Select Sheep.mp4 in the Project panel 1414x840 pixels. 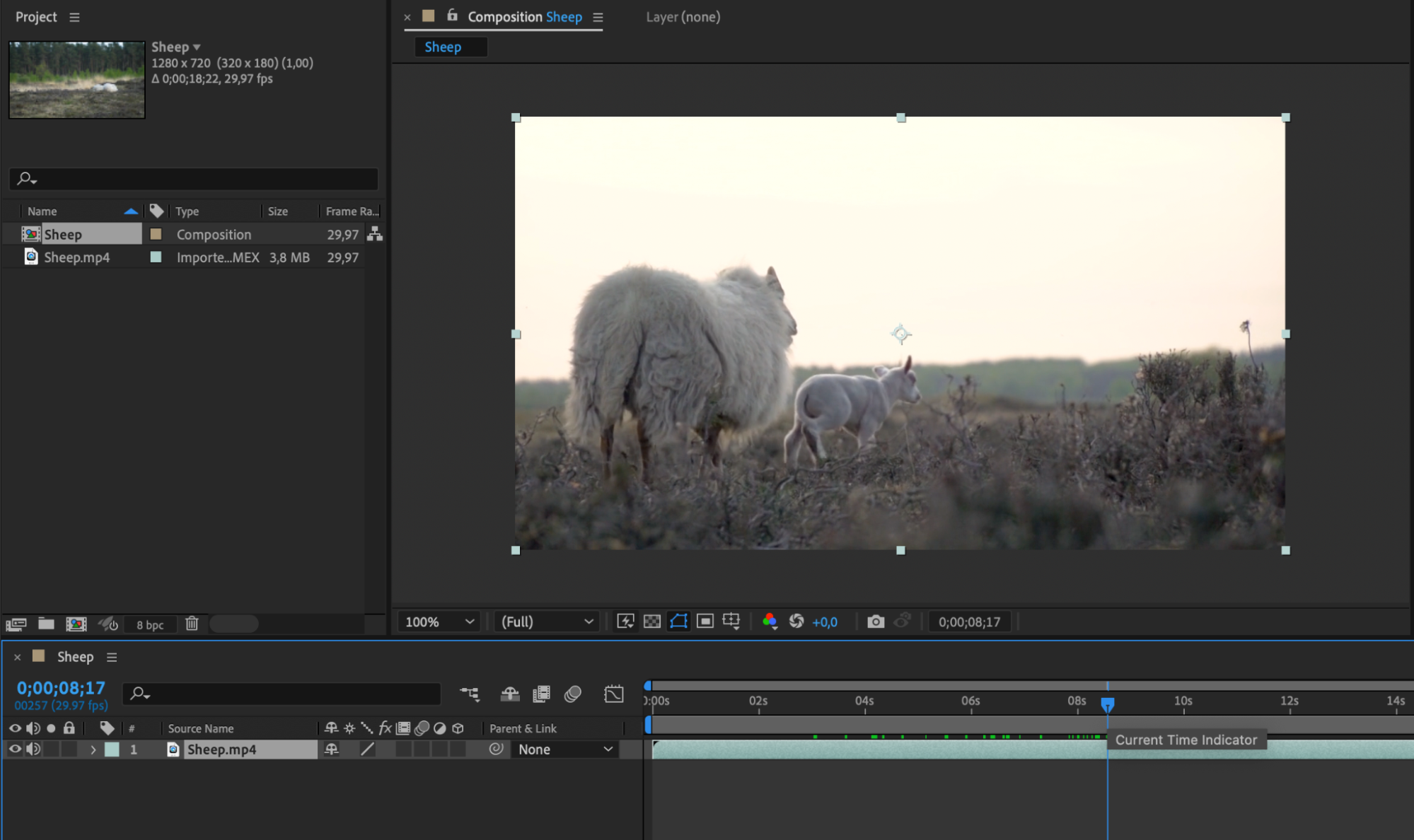tap(76, 257)
